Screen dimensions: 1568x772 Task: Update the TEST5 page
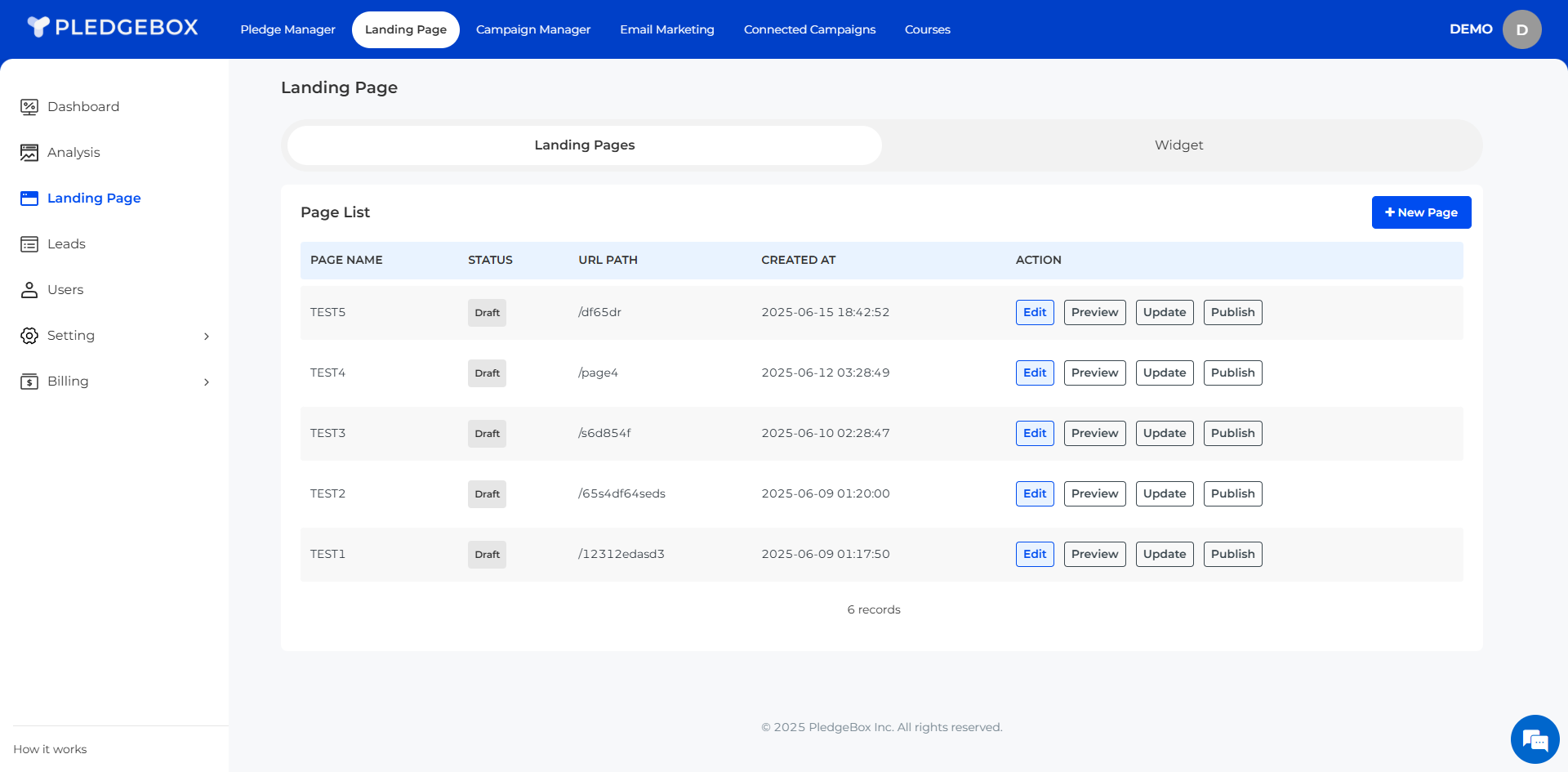point(1165,312)
